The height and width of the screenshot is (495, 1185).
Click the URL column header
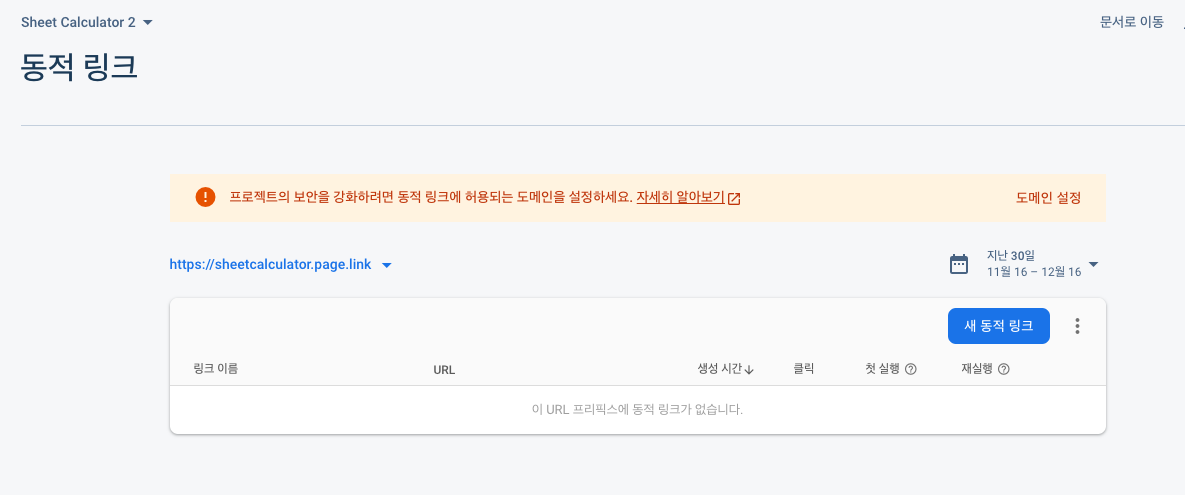click(444, 370)
